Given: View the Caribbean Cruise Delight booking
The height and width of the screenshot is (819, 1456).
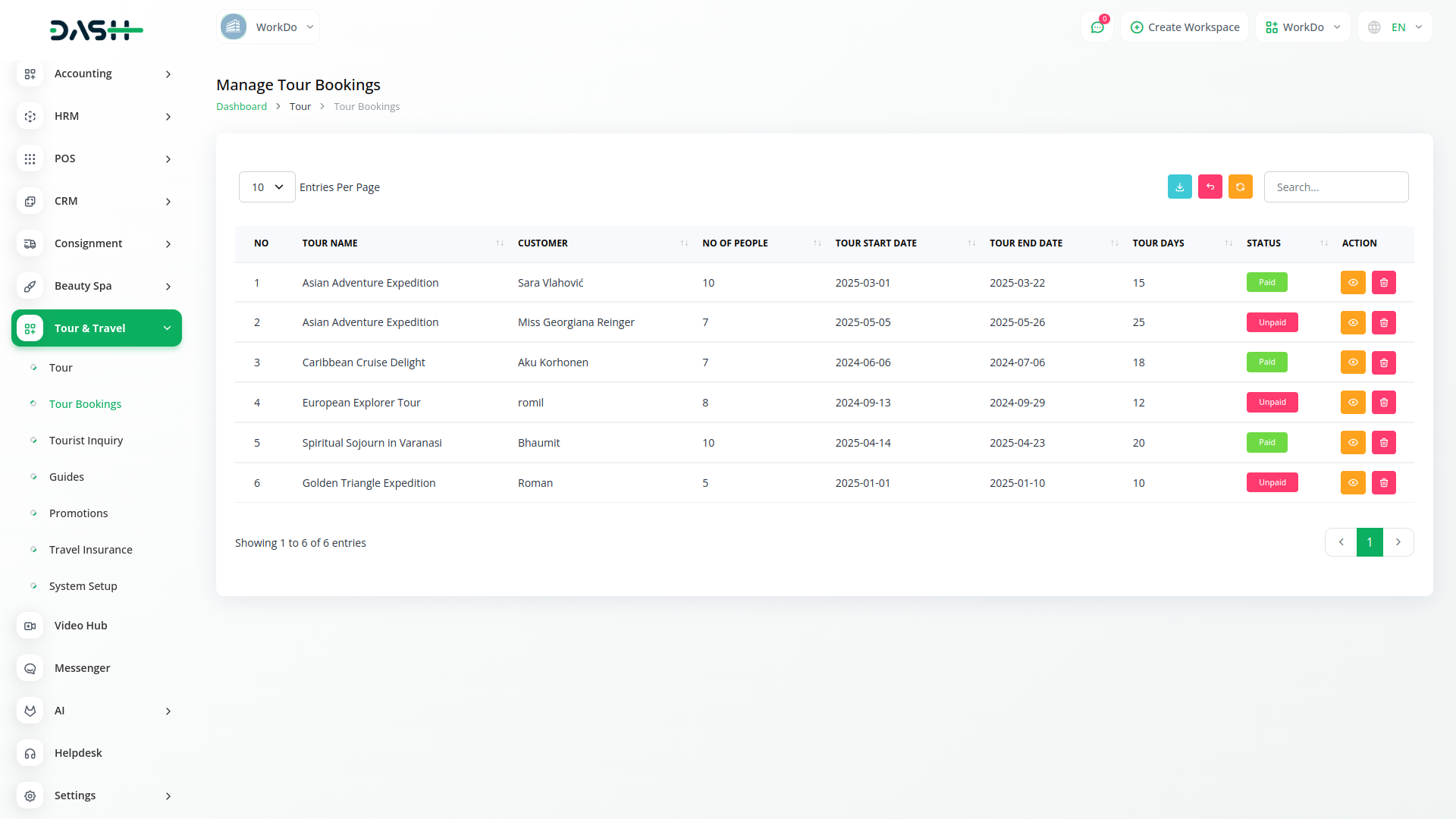Looking at the screenshot, I should click(1352, 362).
